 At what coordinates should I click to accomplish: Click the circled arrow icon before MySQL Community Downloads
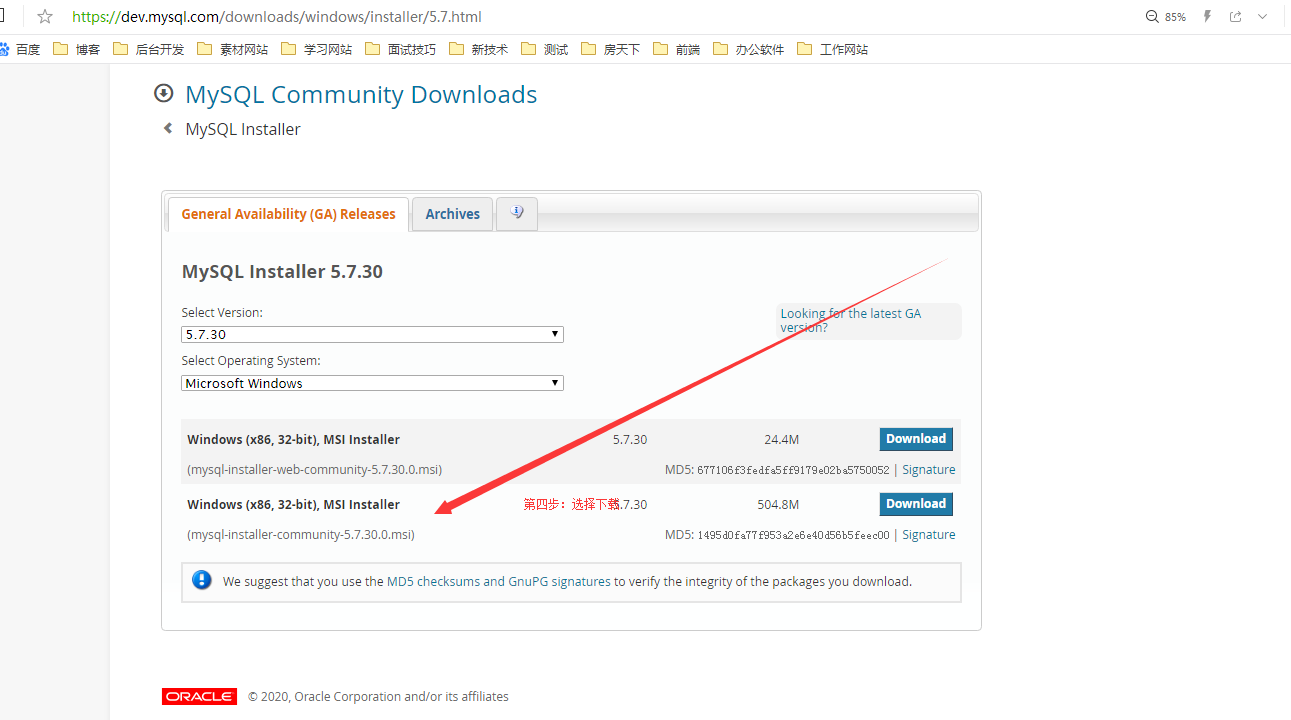click(163, 93)
